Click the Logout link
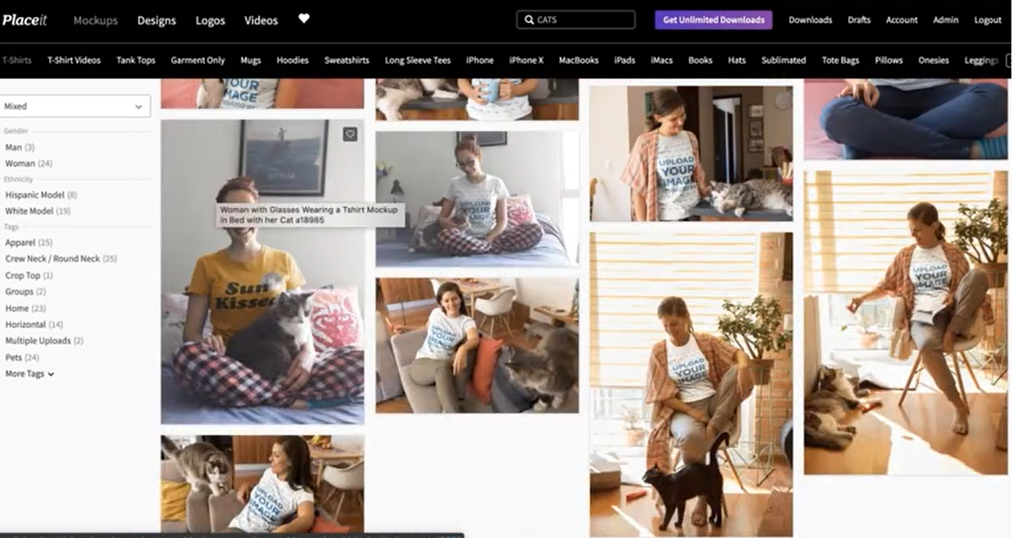Image resolution: width=1024 pixels, height=538 pixels. (987, 20)
